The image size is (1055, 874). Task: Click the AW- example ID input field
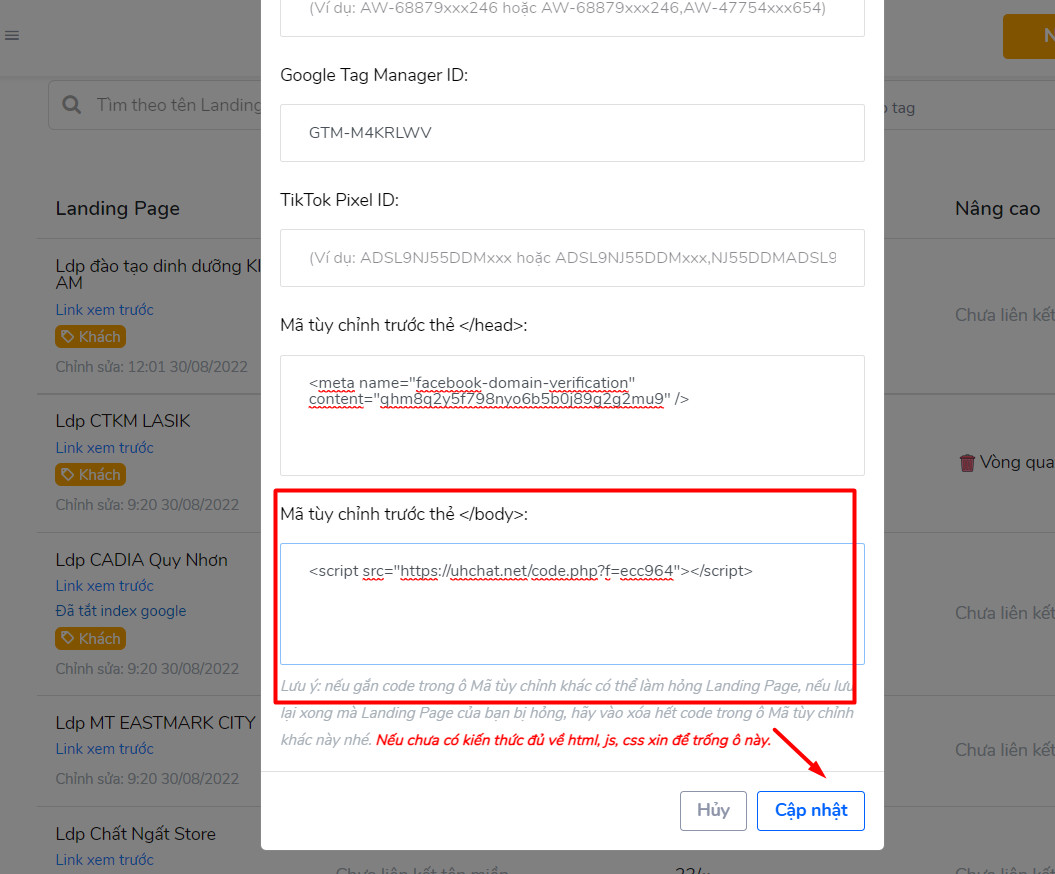click(573, 17)
